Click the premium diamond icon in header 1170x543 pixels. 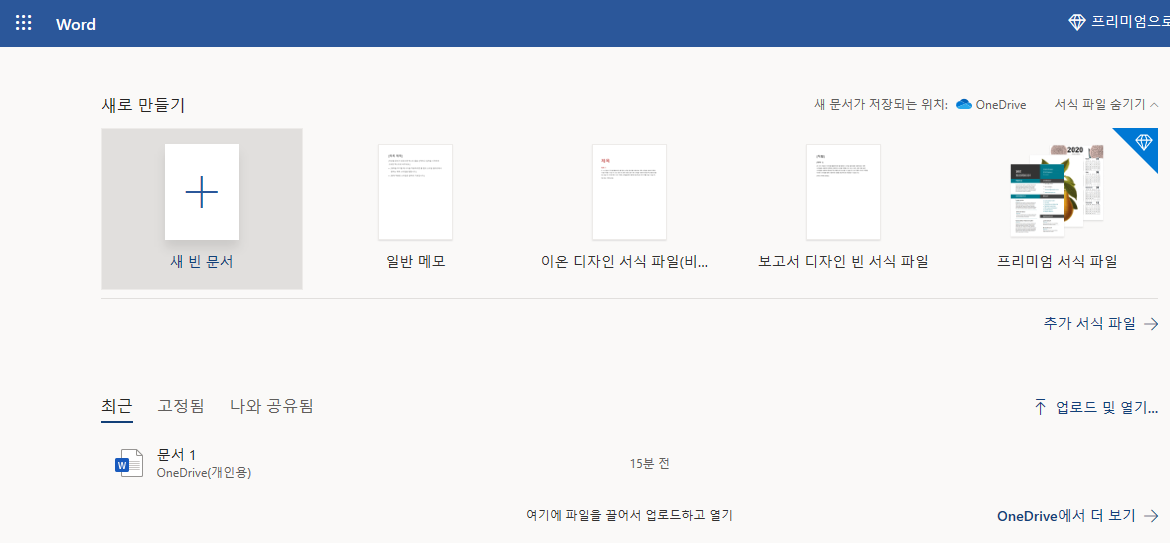1077,22
